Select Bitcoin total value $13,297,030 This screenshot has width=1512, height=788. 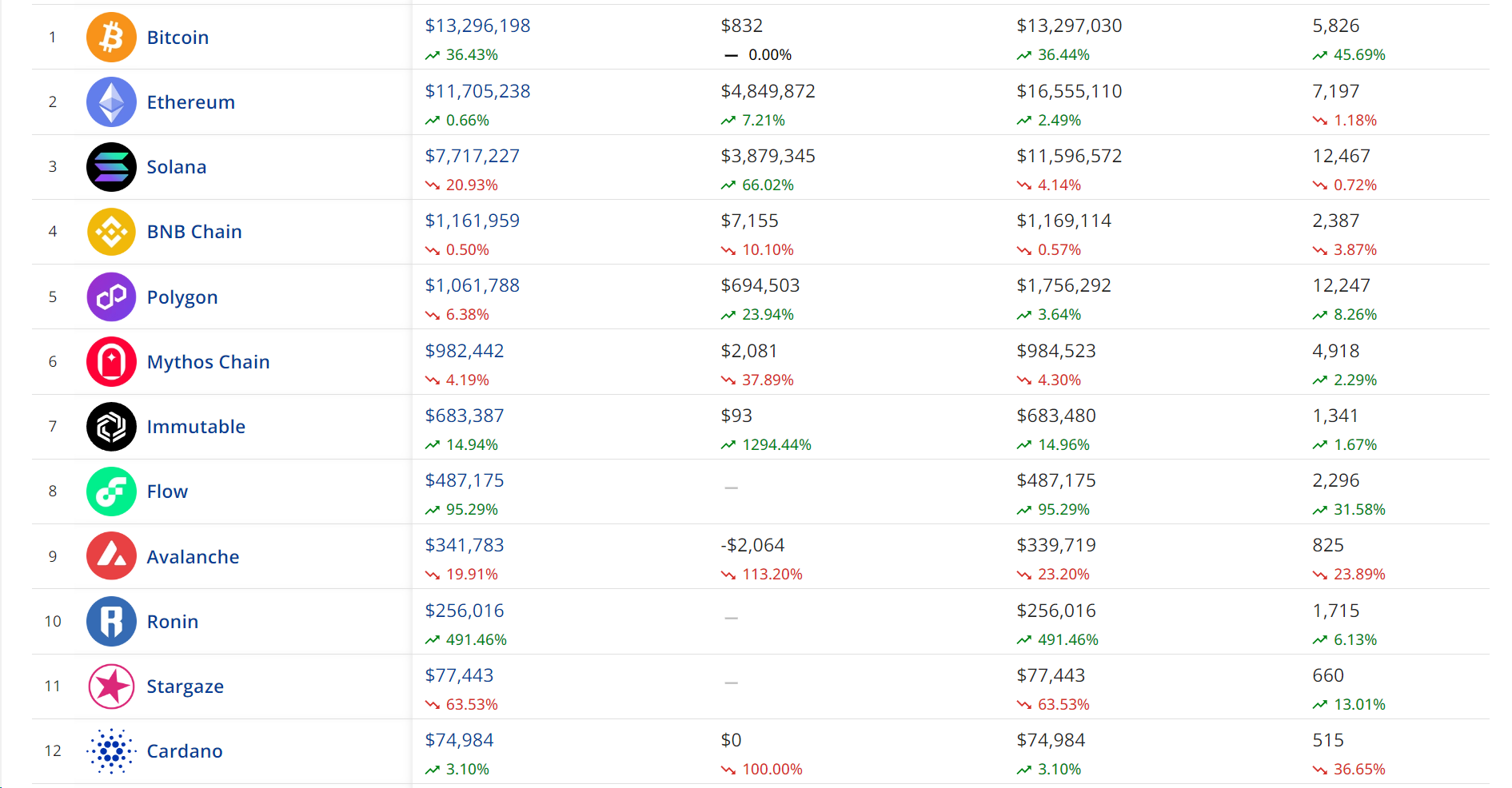pos(1069,26)
